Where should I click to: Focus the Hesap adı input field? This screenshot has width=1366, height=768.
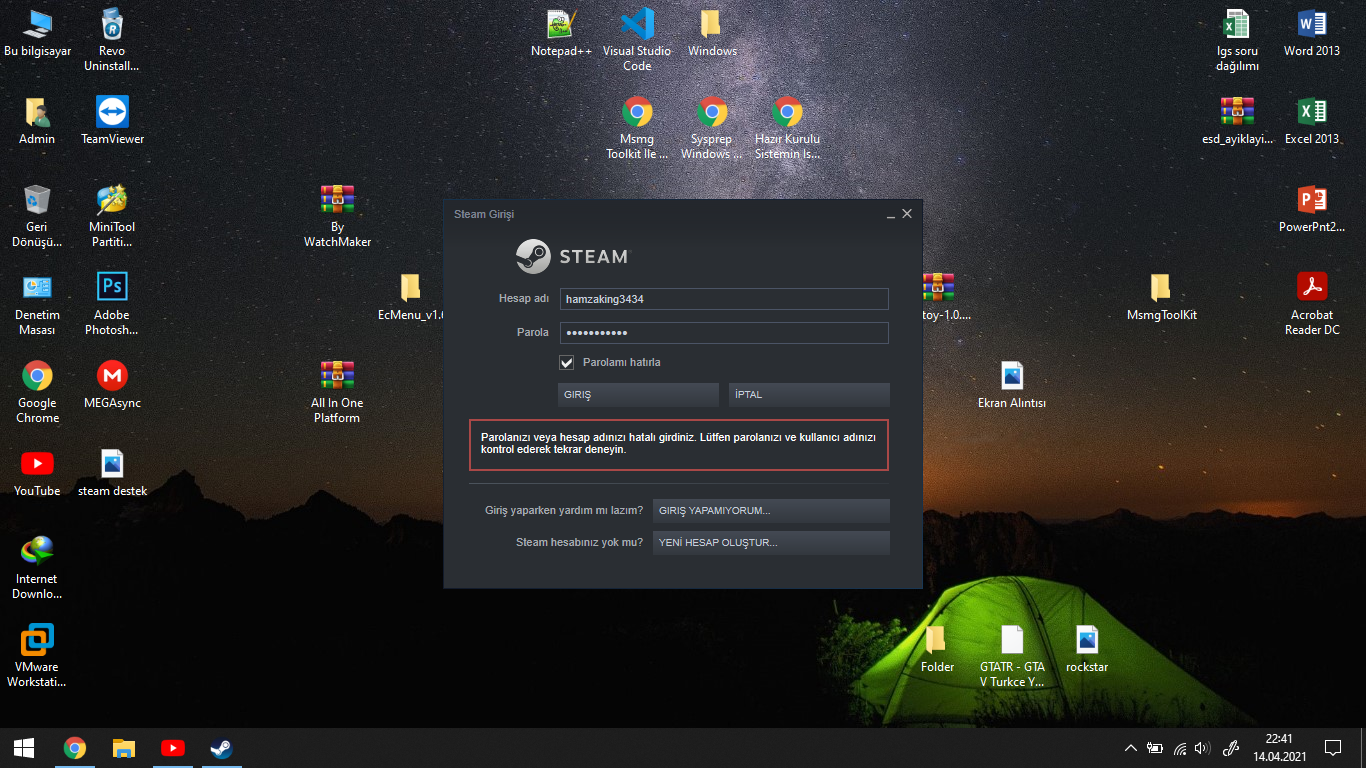pos(724,299)
